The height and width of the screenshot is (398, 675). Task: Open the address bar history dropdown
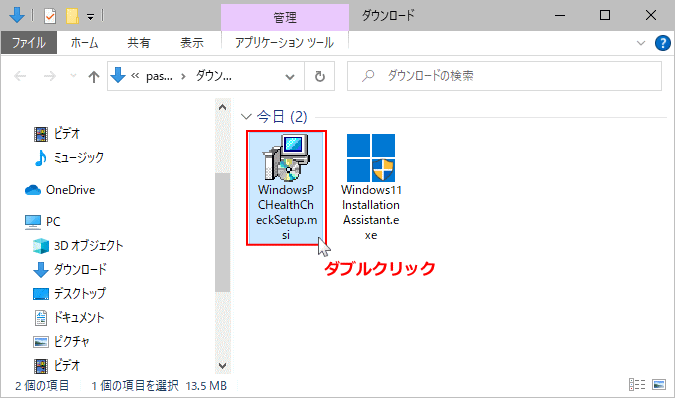coord(290,77)
